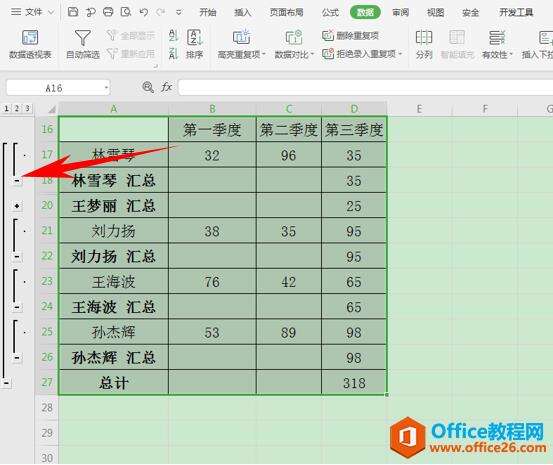Select column D header
Image resolution: width=553 pixels, height=465 pixels.
point(354,109)
